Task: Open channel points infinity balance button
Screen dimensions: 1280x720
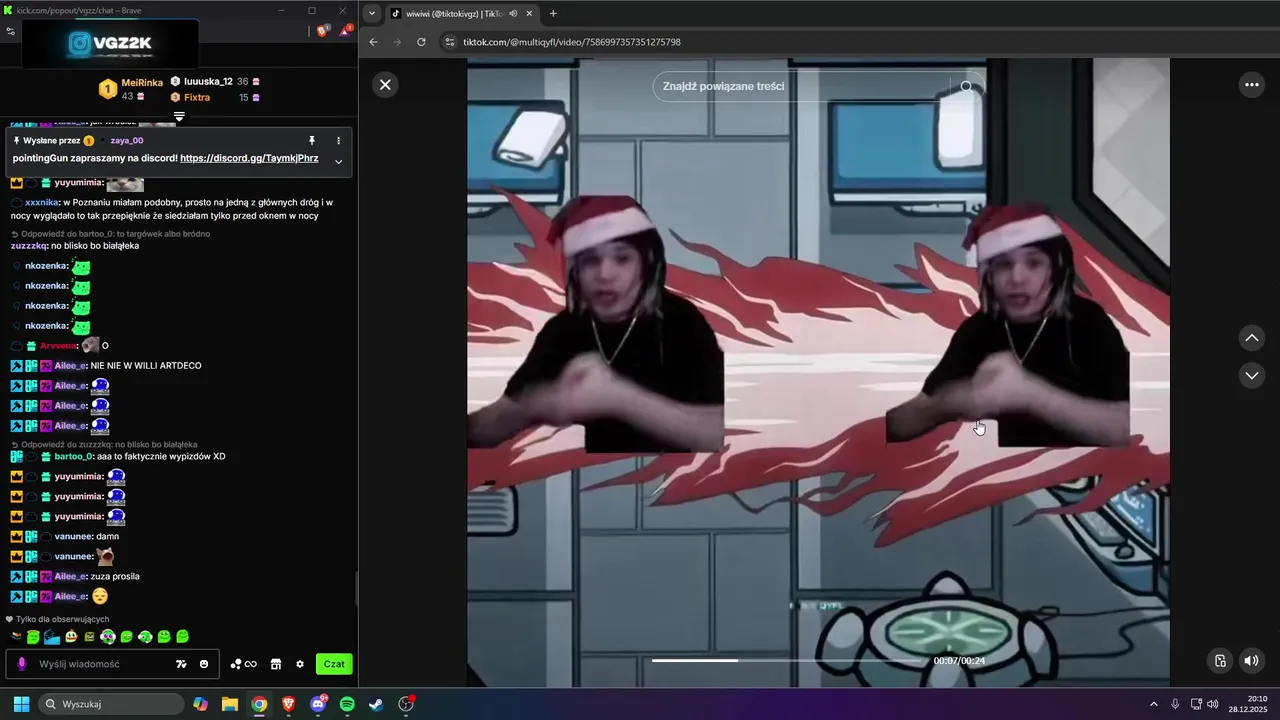Action: tap(243, 664)
